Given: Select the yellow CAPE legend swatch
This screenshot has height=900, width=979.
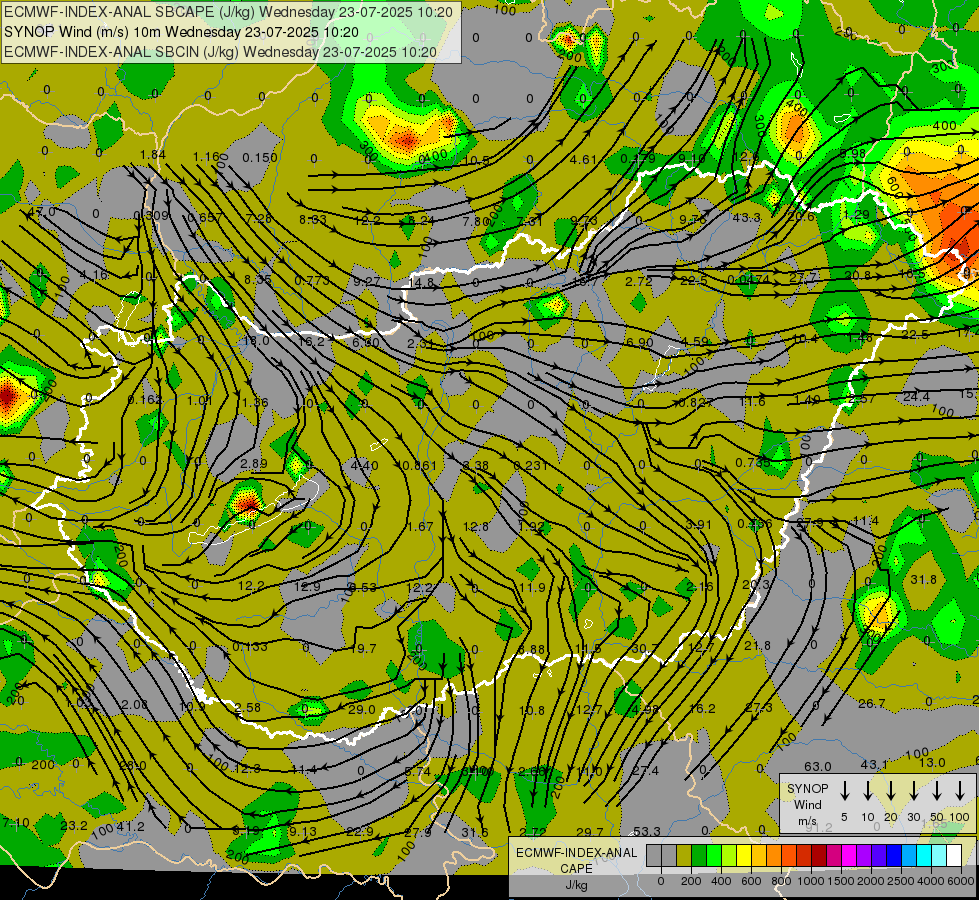Looking at the screenshot, I should (744, 855).
